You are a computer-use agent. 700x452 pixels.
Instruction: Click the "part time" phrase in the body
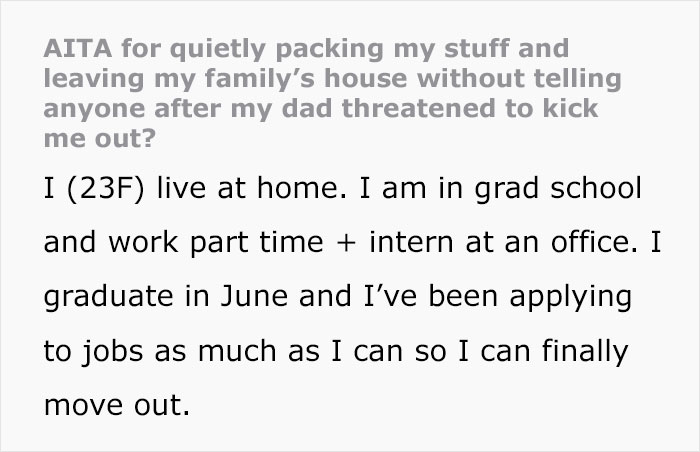pyautogui.click(x=257, y=243)
